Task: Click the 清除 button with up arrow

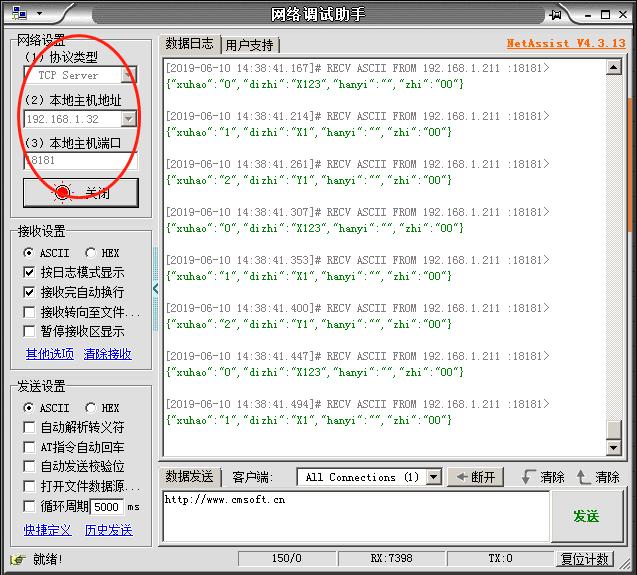Action: pyautogui.click(x=598, y=477)
